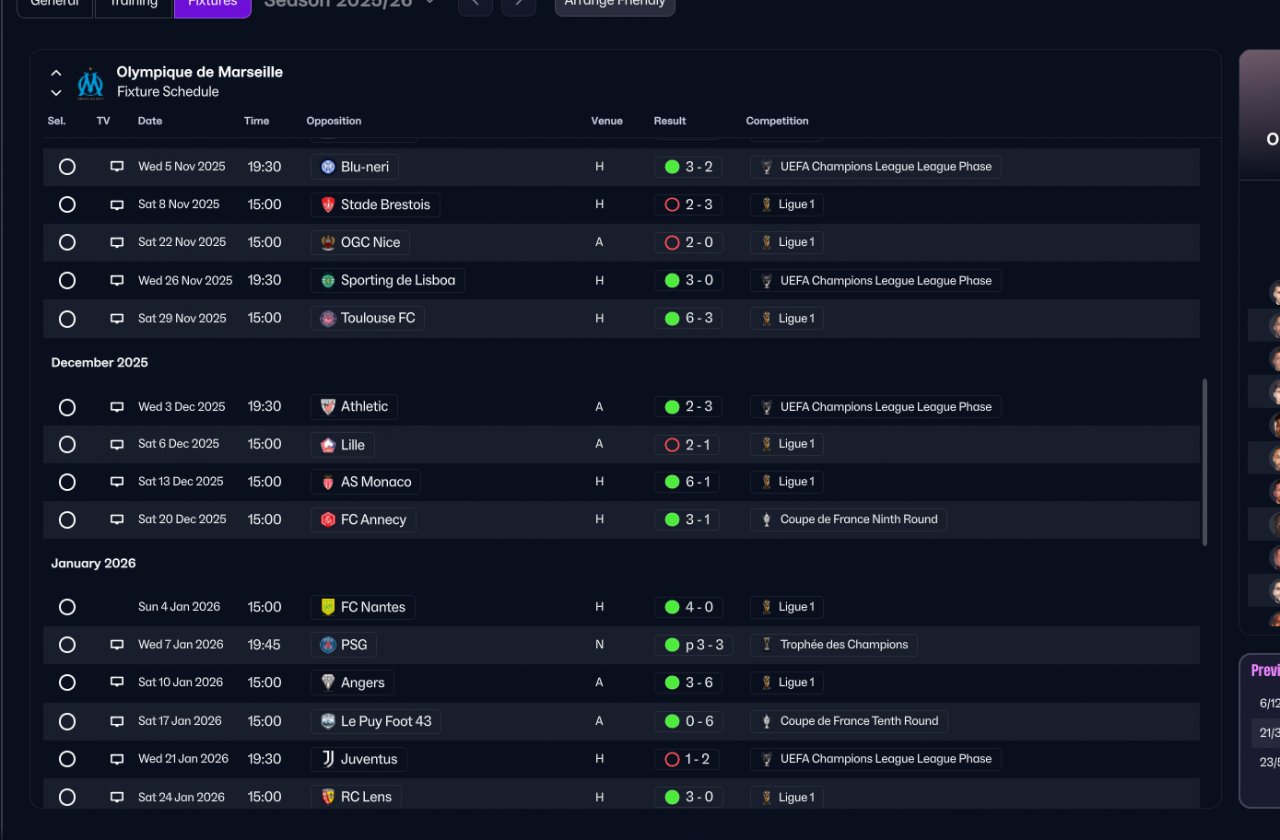The width and height of the screenshot is (1280, 840).
Task: Click the Champions League trophy icon in Blu-neri row
Action: (x=767, y=167)
